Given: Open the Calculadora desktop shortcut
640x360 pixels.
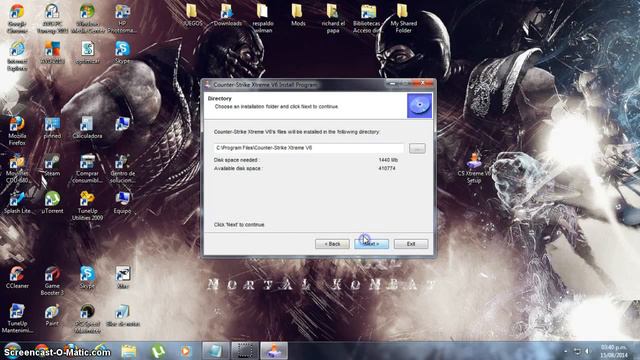Looking at the screenshot, I should pyautogui.click(x=87, y=127).
